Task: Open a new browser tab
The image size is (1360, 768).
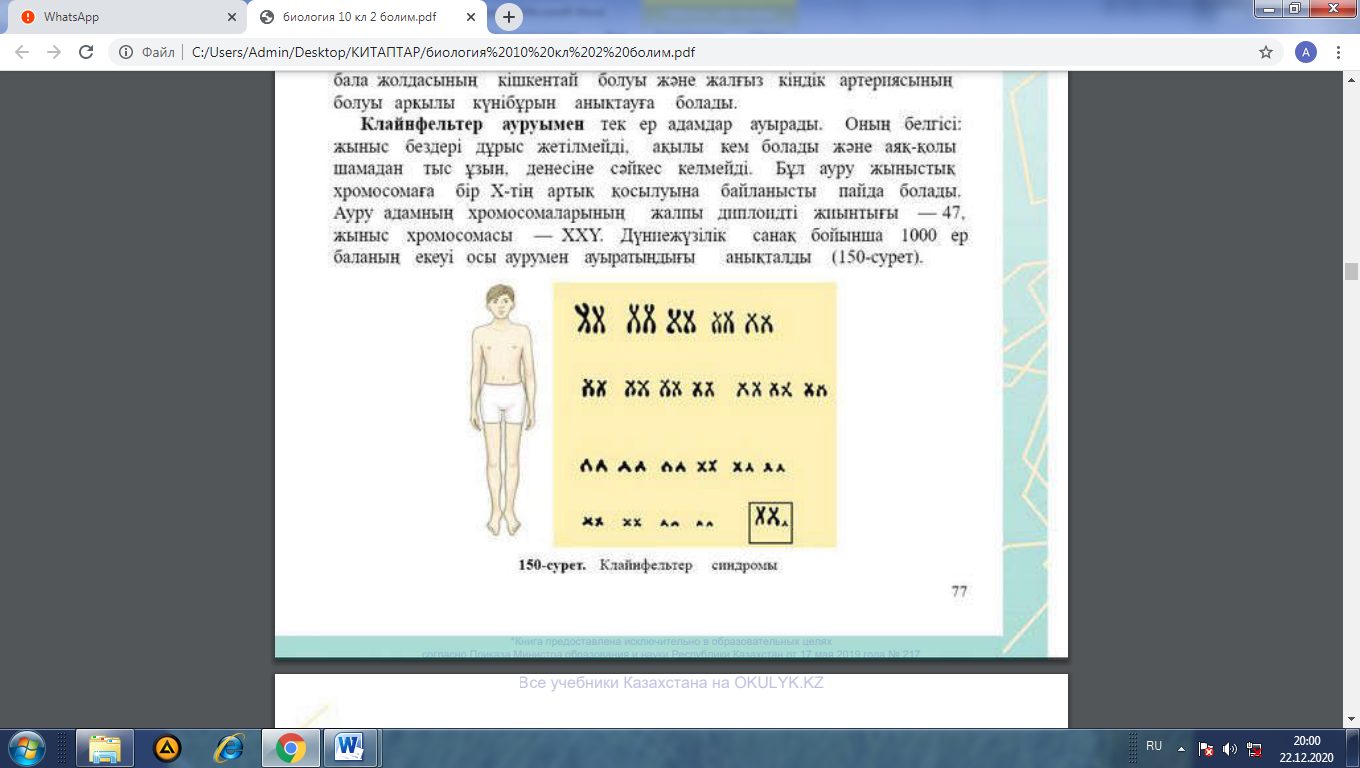Action: coord(509,17)
